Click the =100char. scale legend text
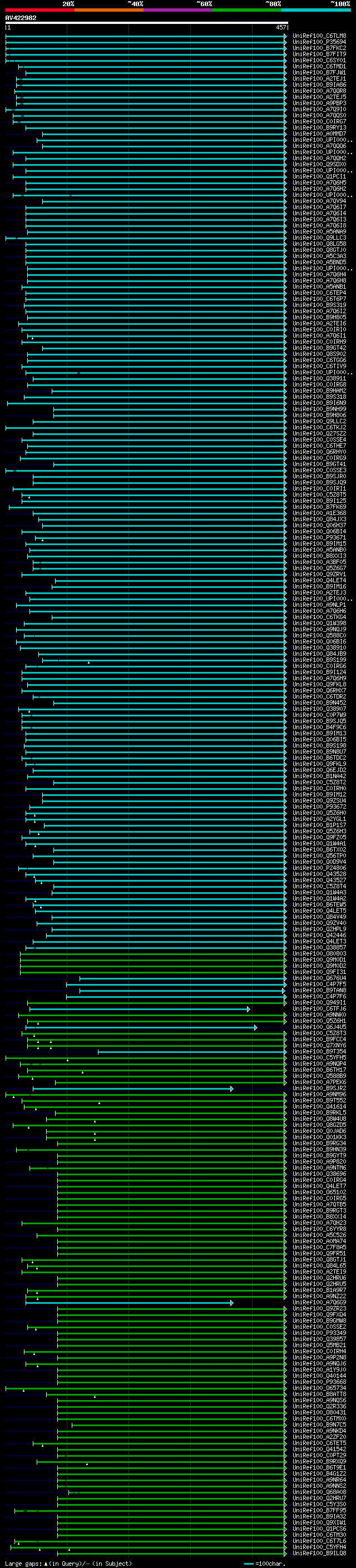This screenshot has width=356, height=1568. (270, 1564)
